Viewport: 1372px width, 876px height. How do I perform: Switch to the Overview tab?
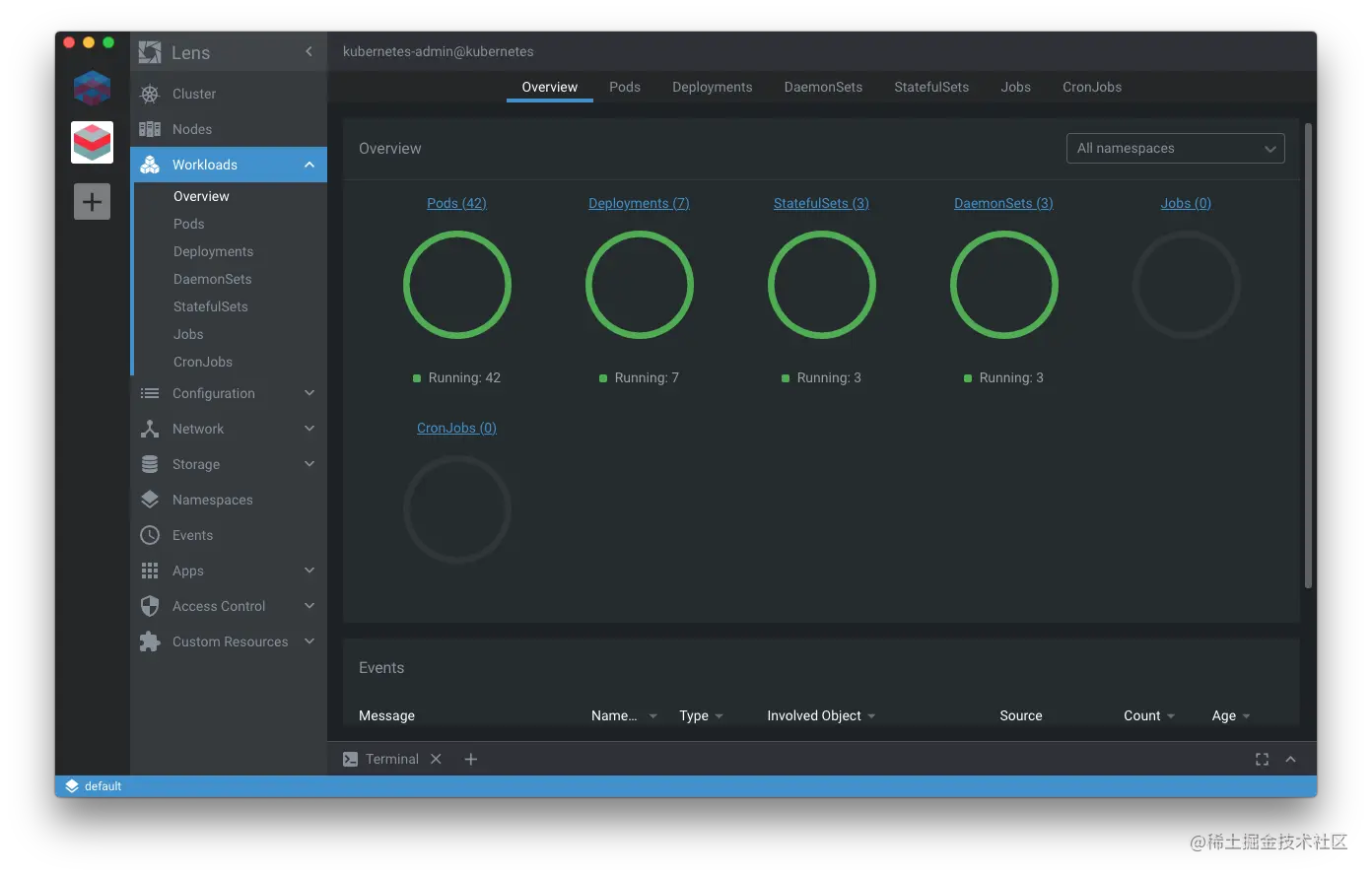click(550, 87)
